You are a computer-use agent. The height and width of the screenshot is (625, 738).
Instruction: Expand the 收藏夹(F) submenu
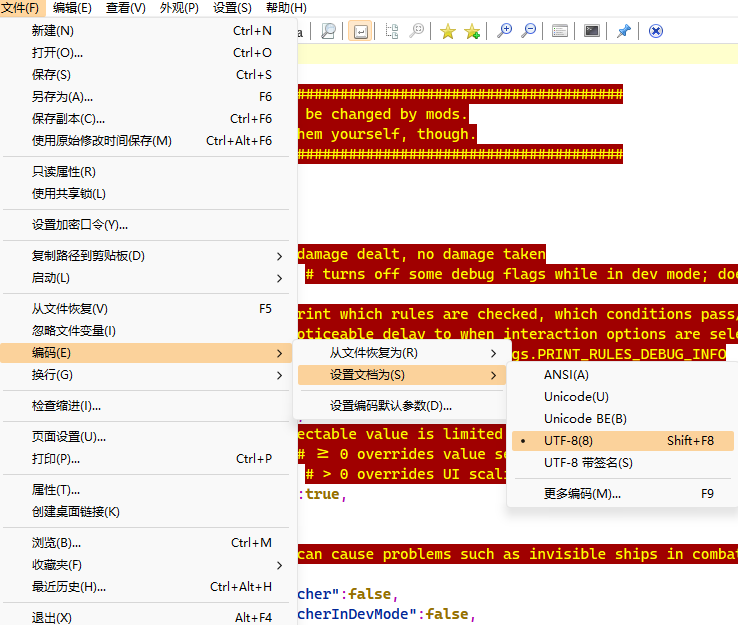[146, 565]
